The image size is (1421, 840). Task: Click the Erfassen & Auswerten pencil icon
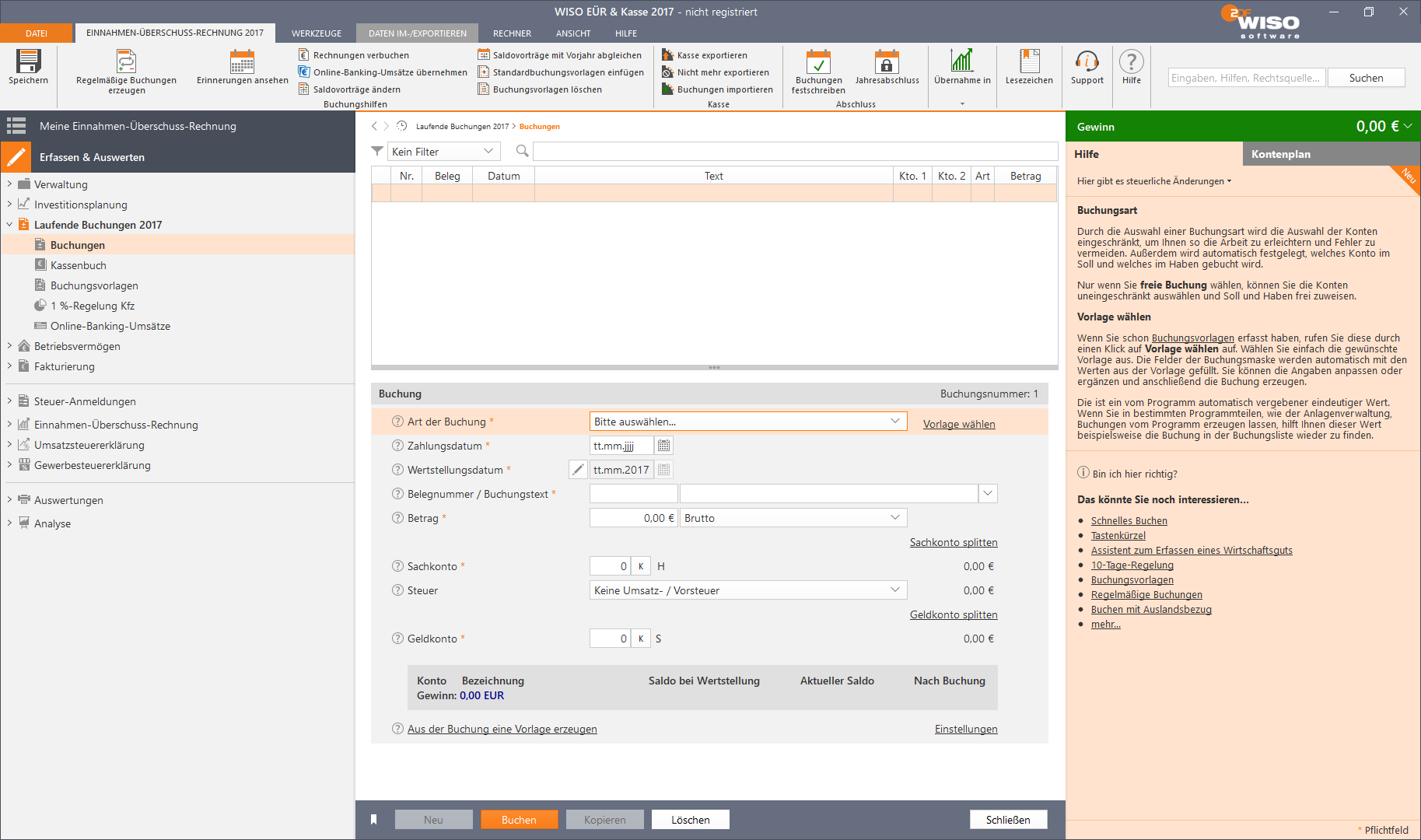tap(16, 157)
